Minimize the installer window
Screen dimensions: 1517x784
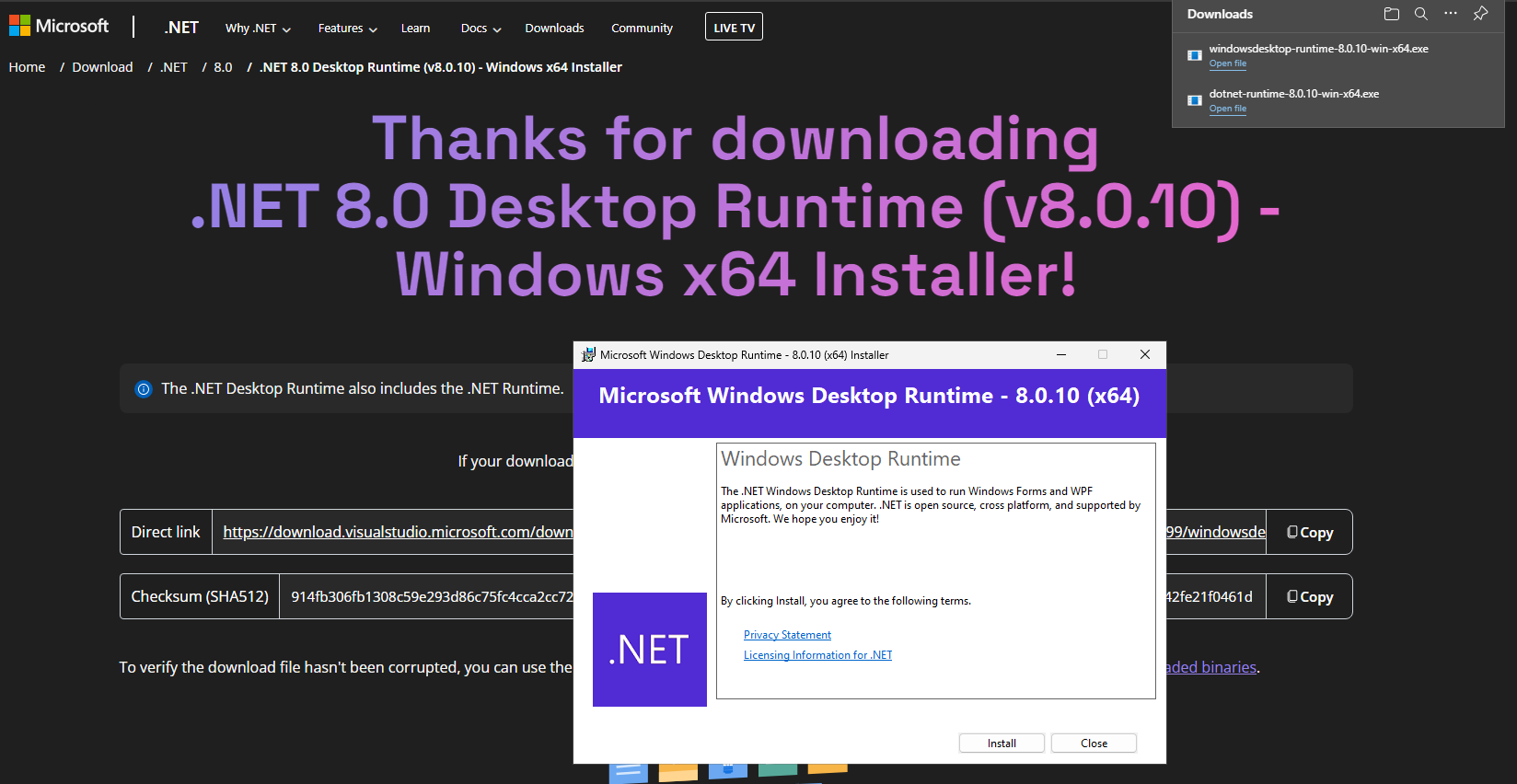tap(1061, 354)
